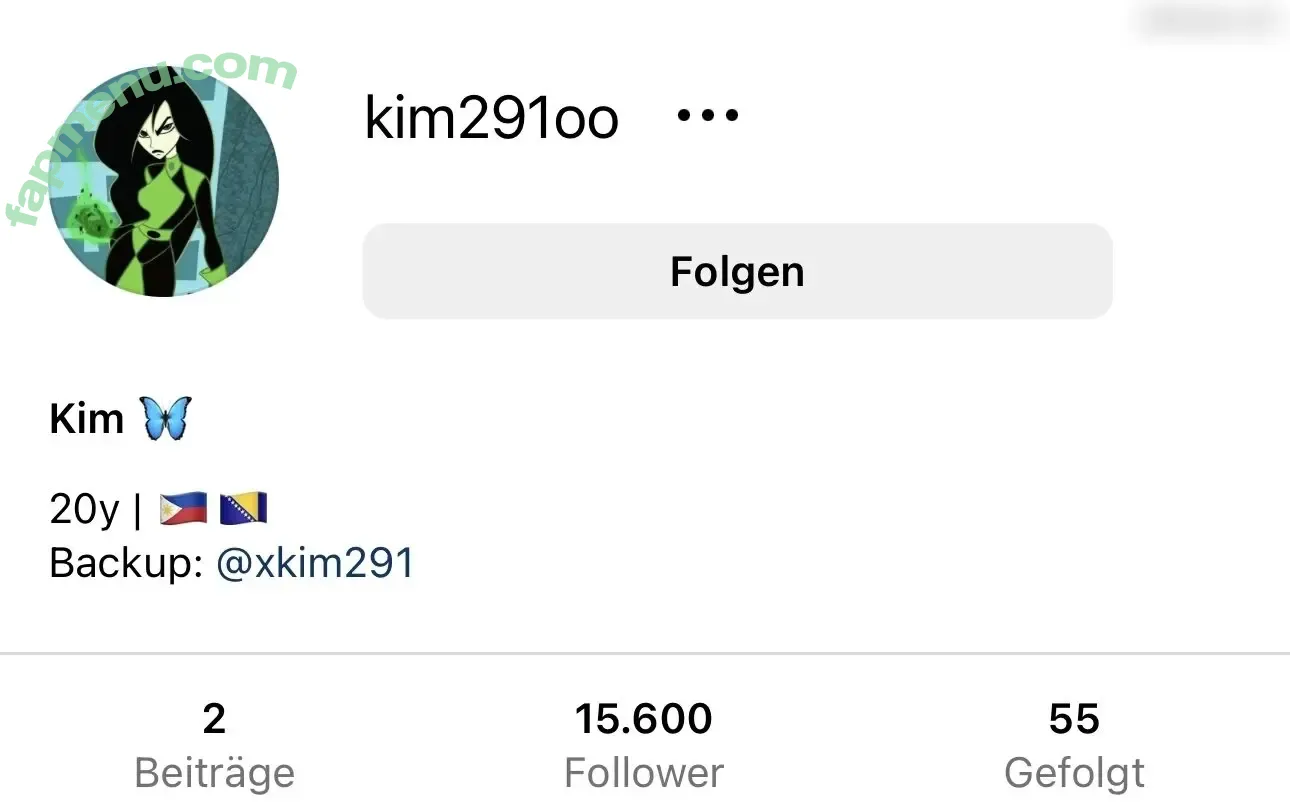The image size is (1290, 804).
Task: Open the Follower list label
Action: click(x=644, y=773)
